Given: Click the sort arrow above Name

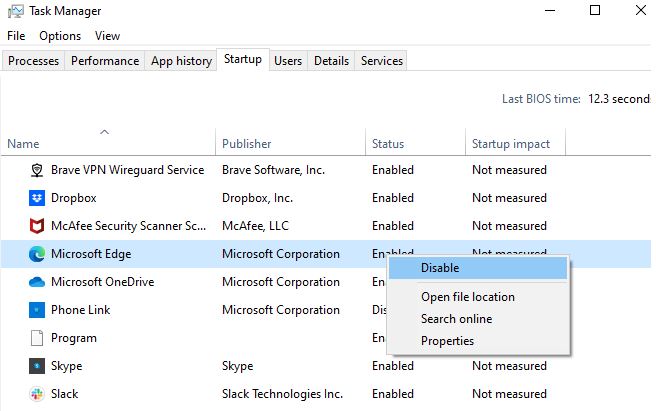Looking at the screenshot, I should [x=105, y=132].
